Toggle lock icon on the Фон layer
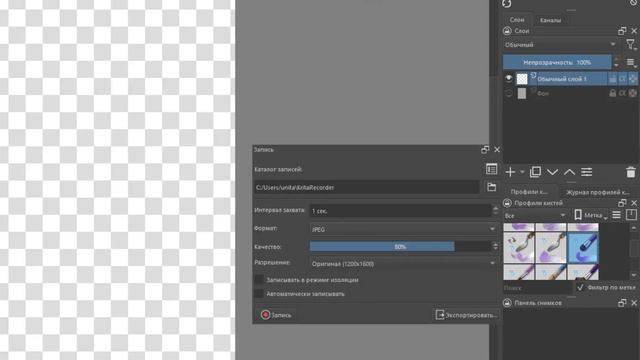This screenshot has width=640, height=360. click(x=613, y=93)
